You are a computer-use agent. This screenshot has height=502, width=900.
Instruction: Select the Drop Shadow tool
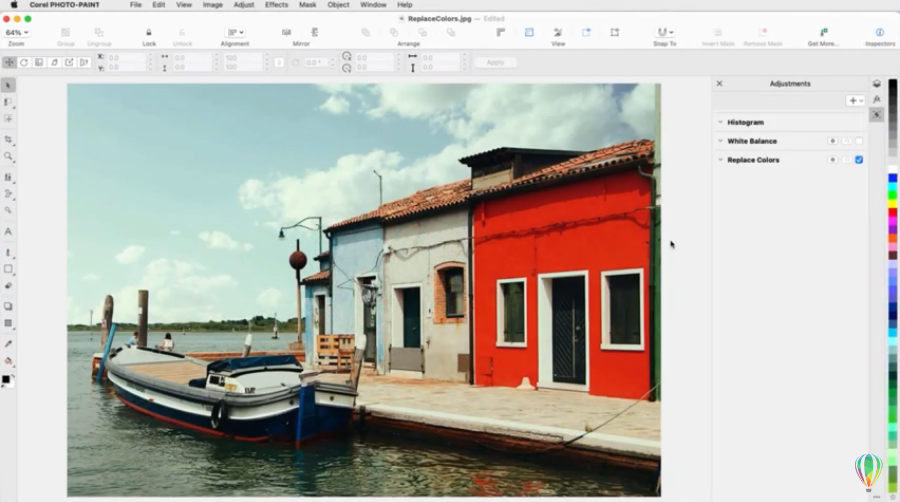point(8,306)
